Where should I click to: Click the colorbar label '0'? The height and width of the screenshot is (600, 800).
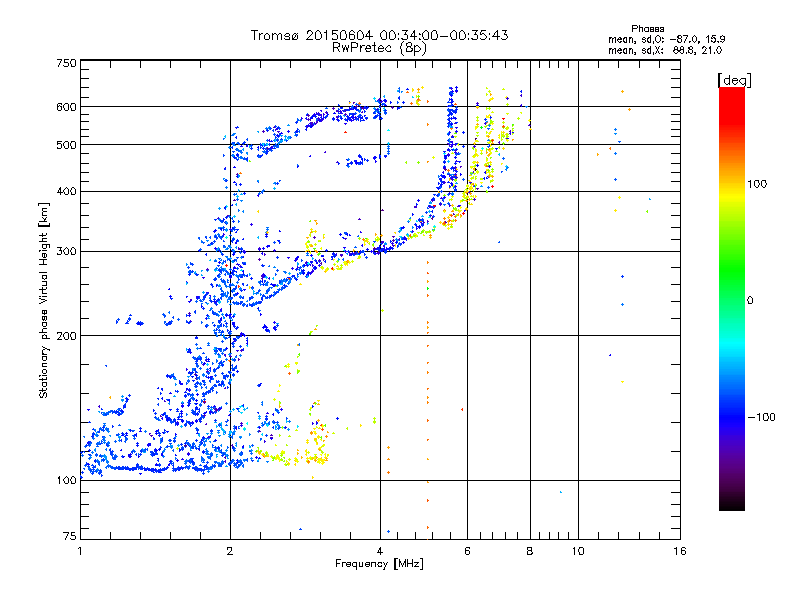749,301
